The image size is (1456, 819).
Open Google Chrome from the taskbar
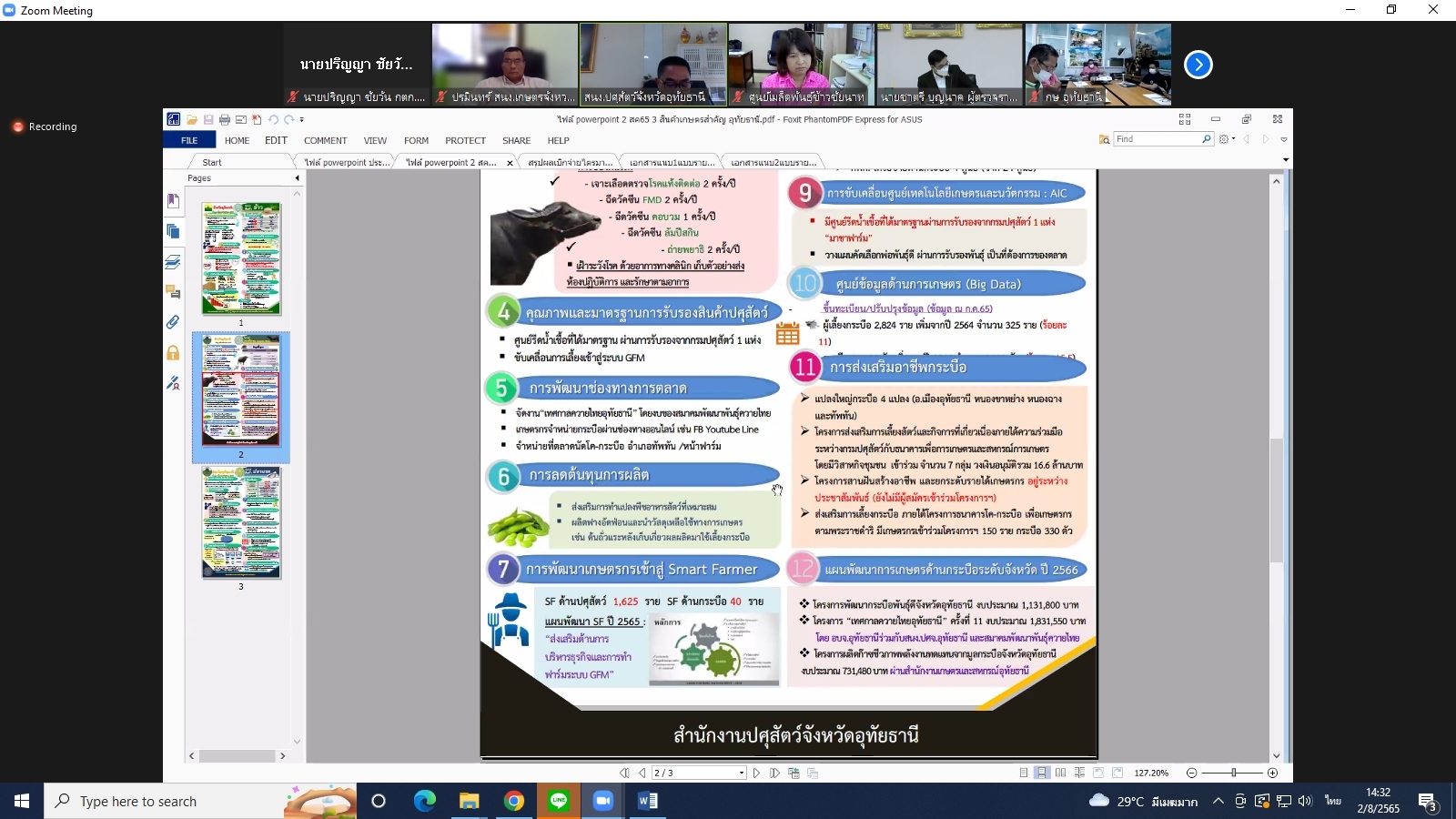pyautogui.click(x=514, y=801)
